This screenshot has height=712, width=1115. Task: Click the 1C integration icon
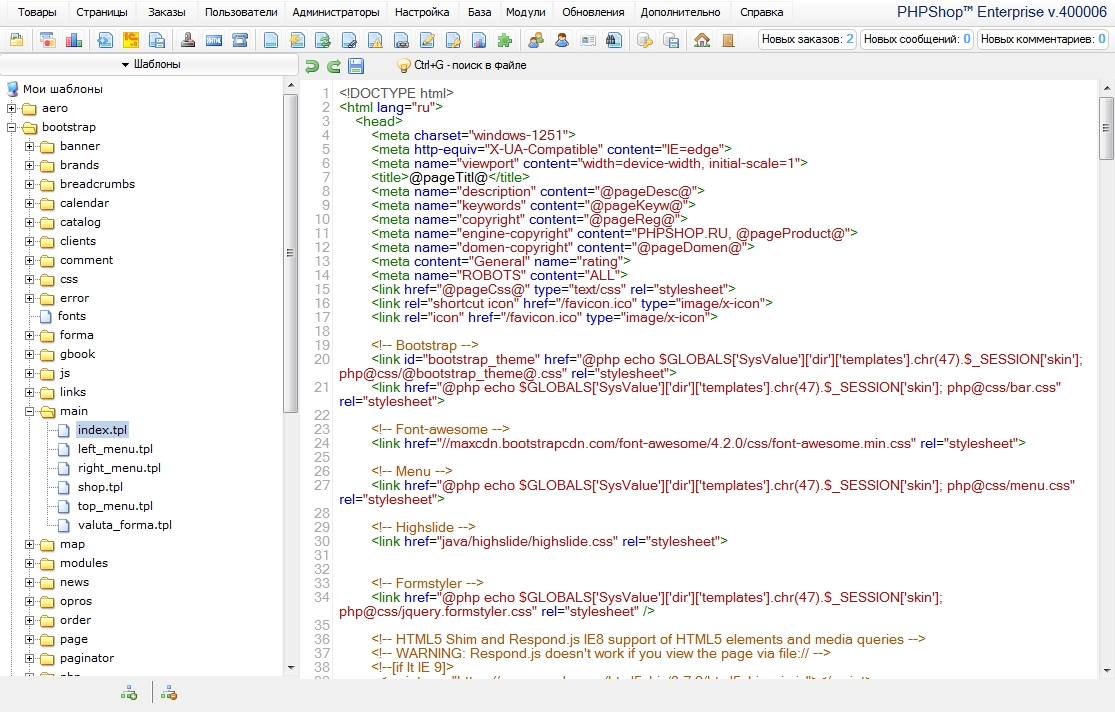click(131, 41)
